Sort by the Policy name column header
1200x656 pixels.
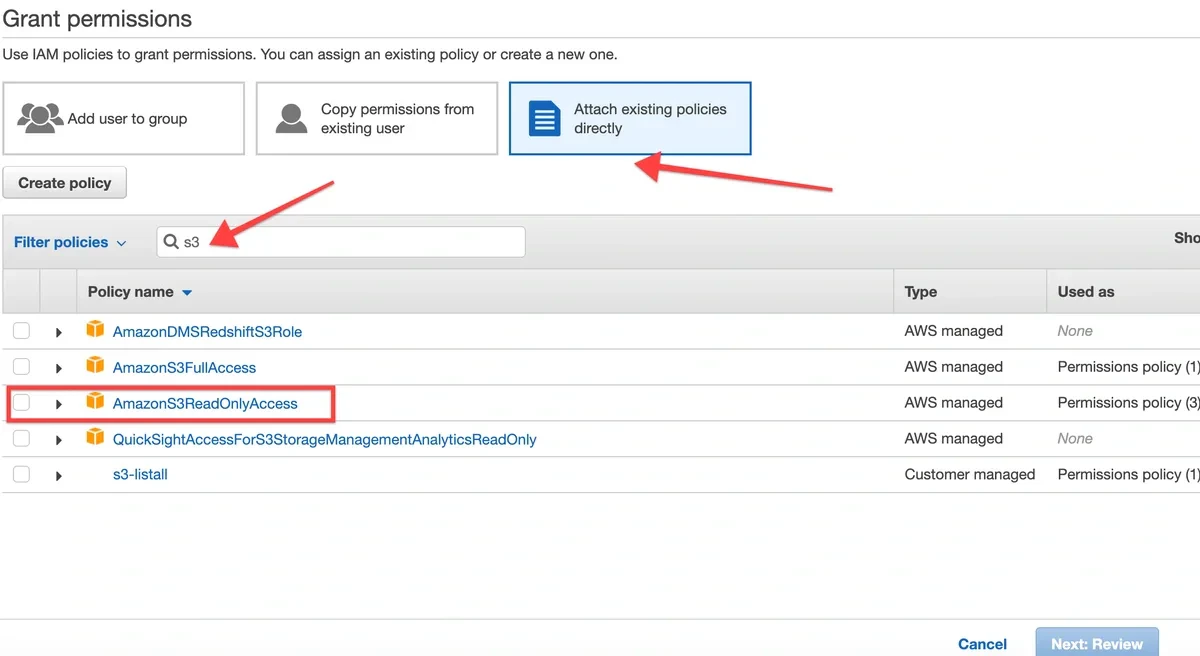[132, 291]
